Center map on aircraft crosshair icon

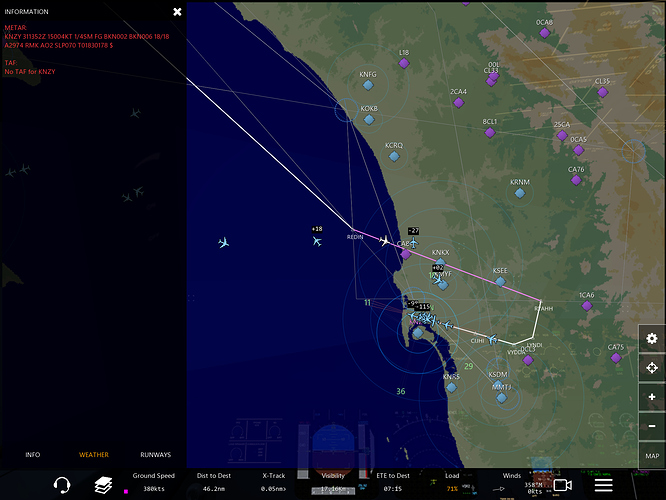point(652,367)
